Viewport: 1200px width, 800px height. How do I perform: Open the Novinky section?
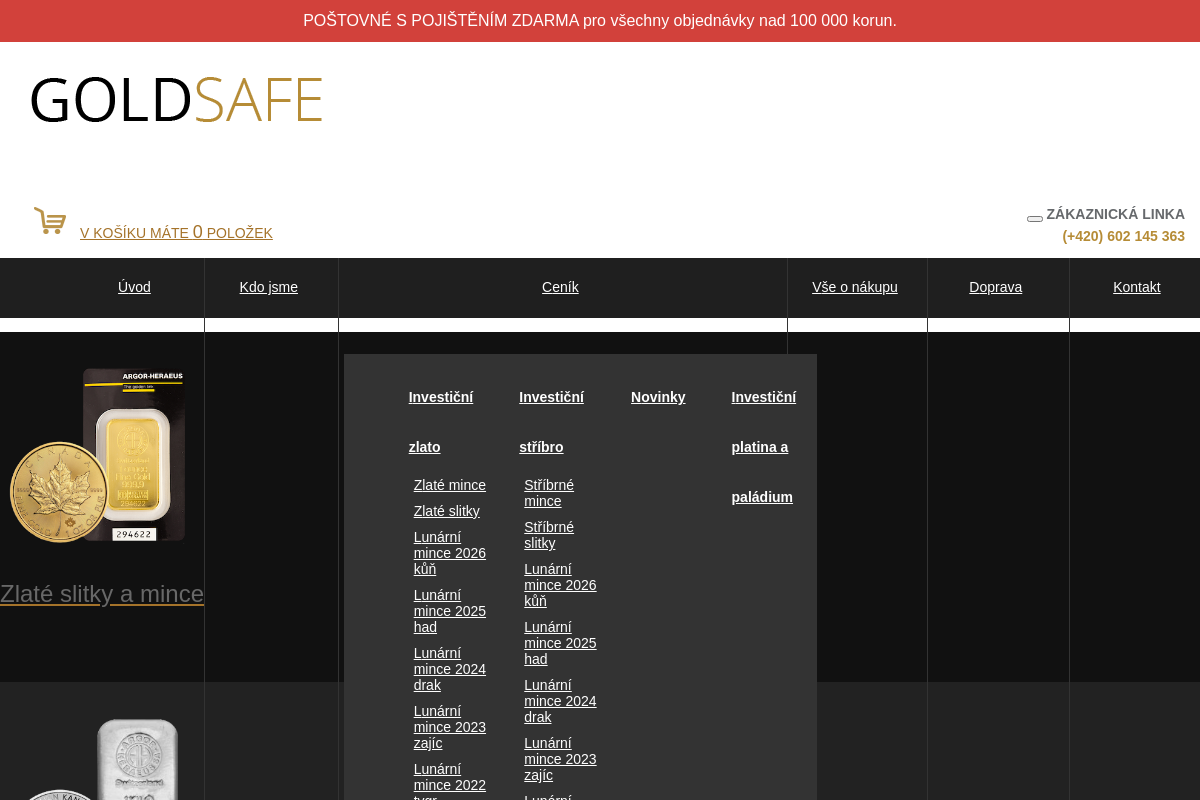pos(658,397)
